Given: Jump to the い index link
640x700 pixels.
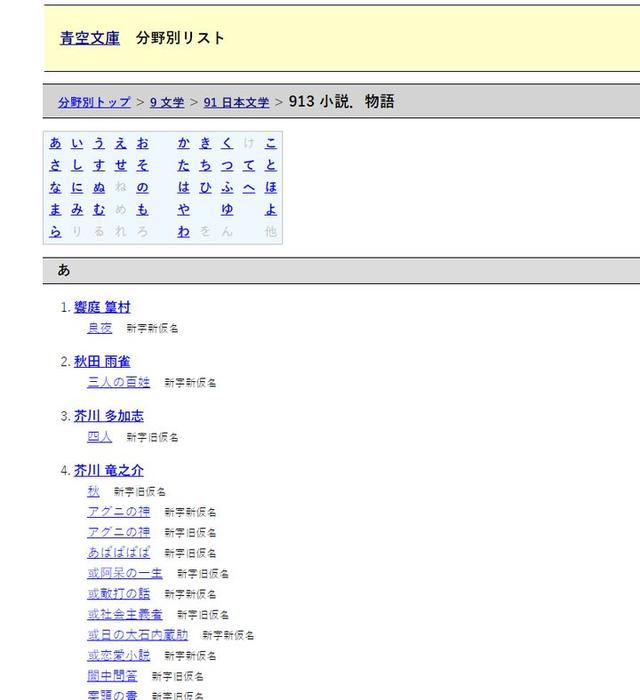Looking at the screenshot, I should coord(77,143).
